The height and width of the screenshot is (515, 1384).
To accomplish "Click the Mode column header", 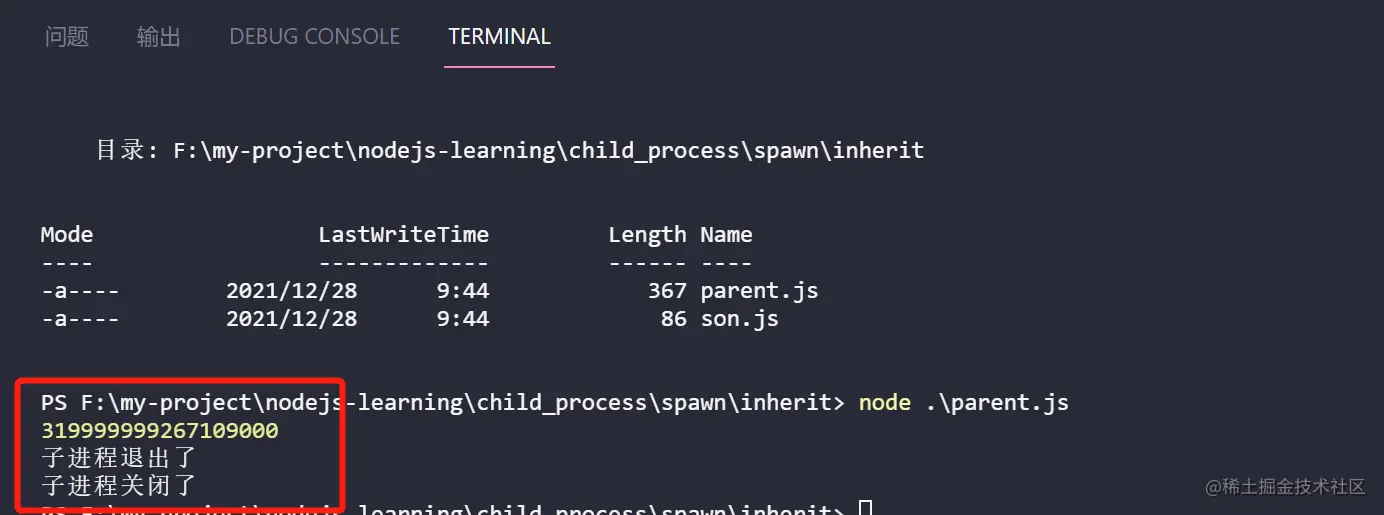I will [x=67, y=235].
